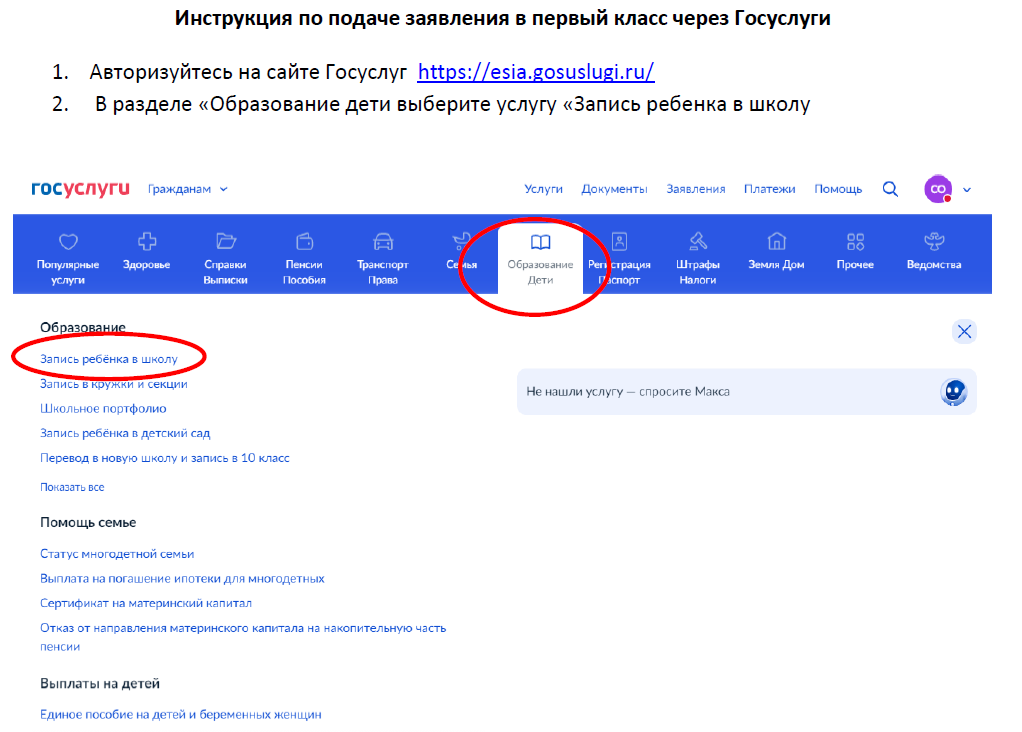Click the Образование Дети book icon
1022x732 pixels.
tap(540, 242)
